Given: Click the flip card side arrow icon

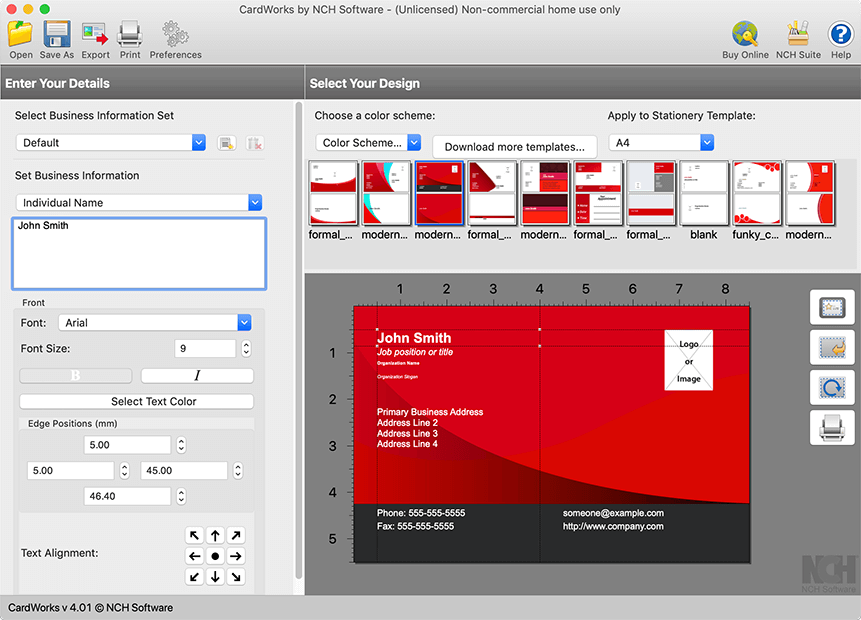Looking at the screenshot, I should click(832, 348).
